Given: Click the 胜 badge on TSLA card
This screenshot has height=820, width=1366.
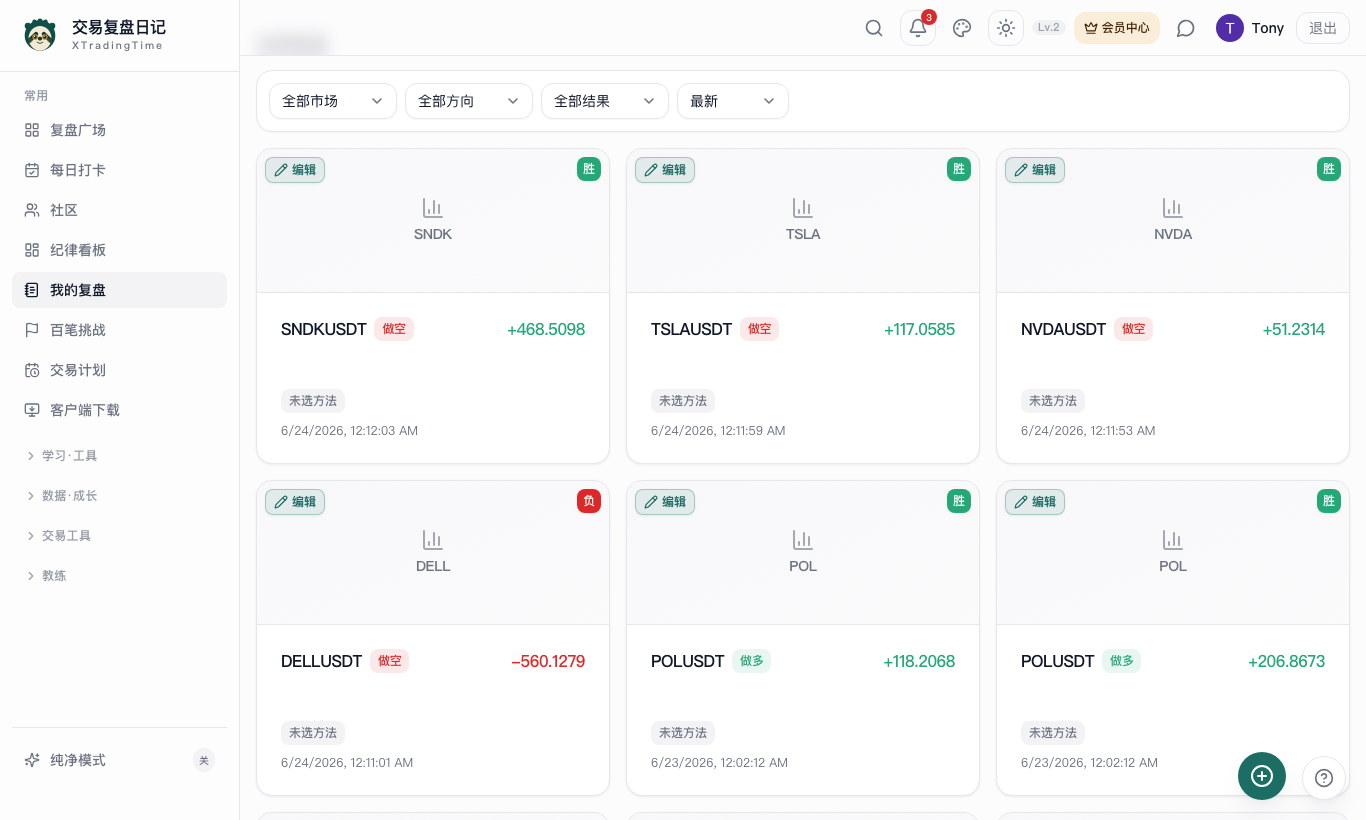Looking at the screenshot, I should (x=959, y=169).
